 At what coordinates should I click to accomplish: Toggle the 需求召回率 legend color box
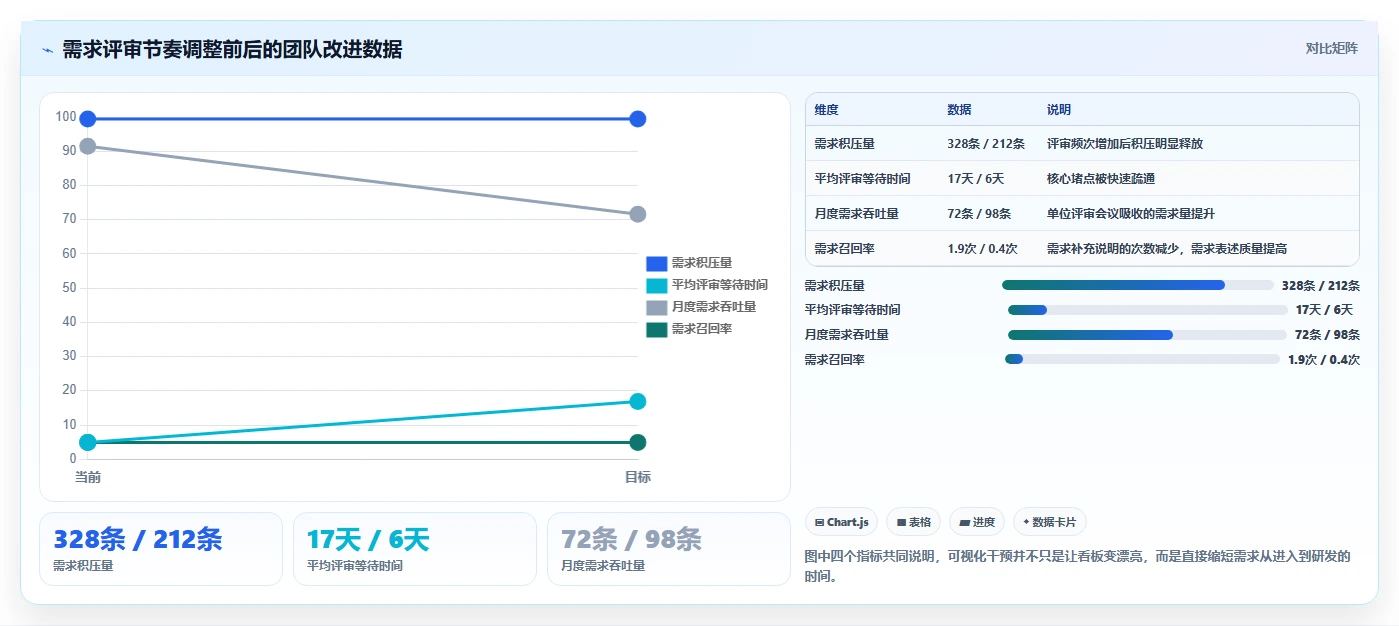point(656,330)
